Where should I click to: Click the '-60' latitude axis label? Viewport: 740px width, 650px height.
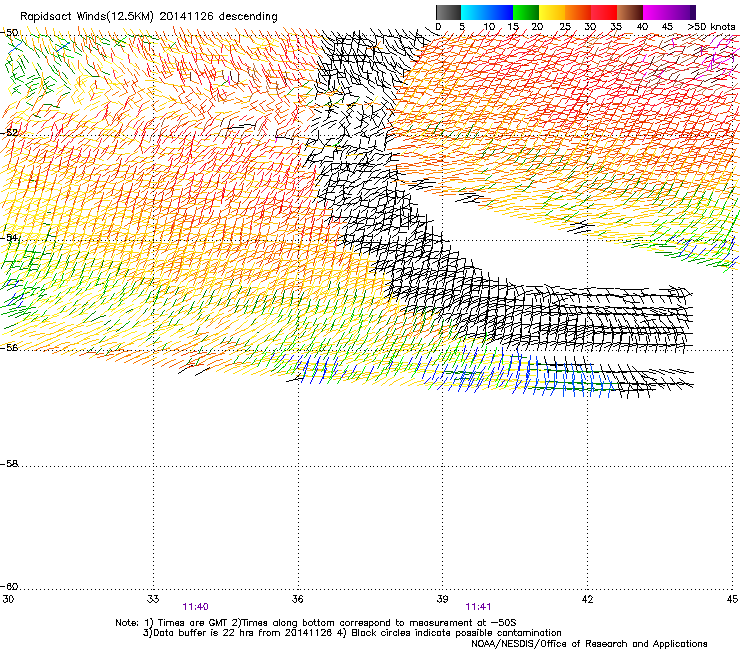coord(9,586)
